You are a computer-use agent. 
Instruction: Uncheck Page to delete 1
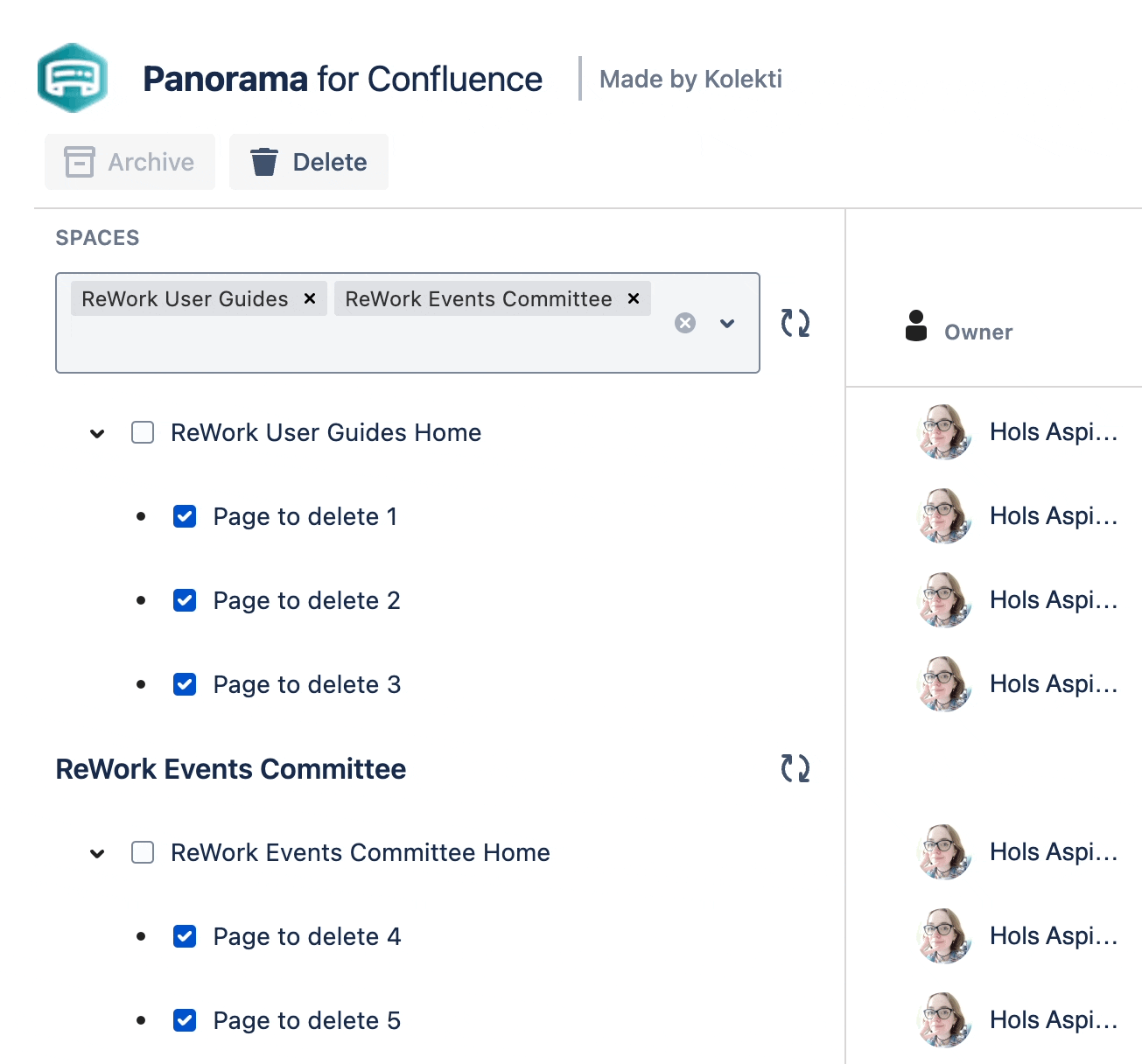[185, 516]
